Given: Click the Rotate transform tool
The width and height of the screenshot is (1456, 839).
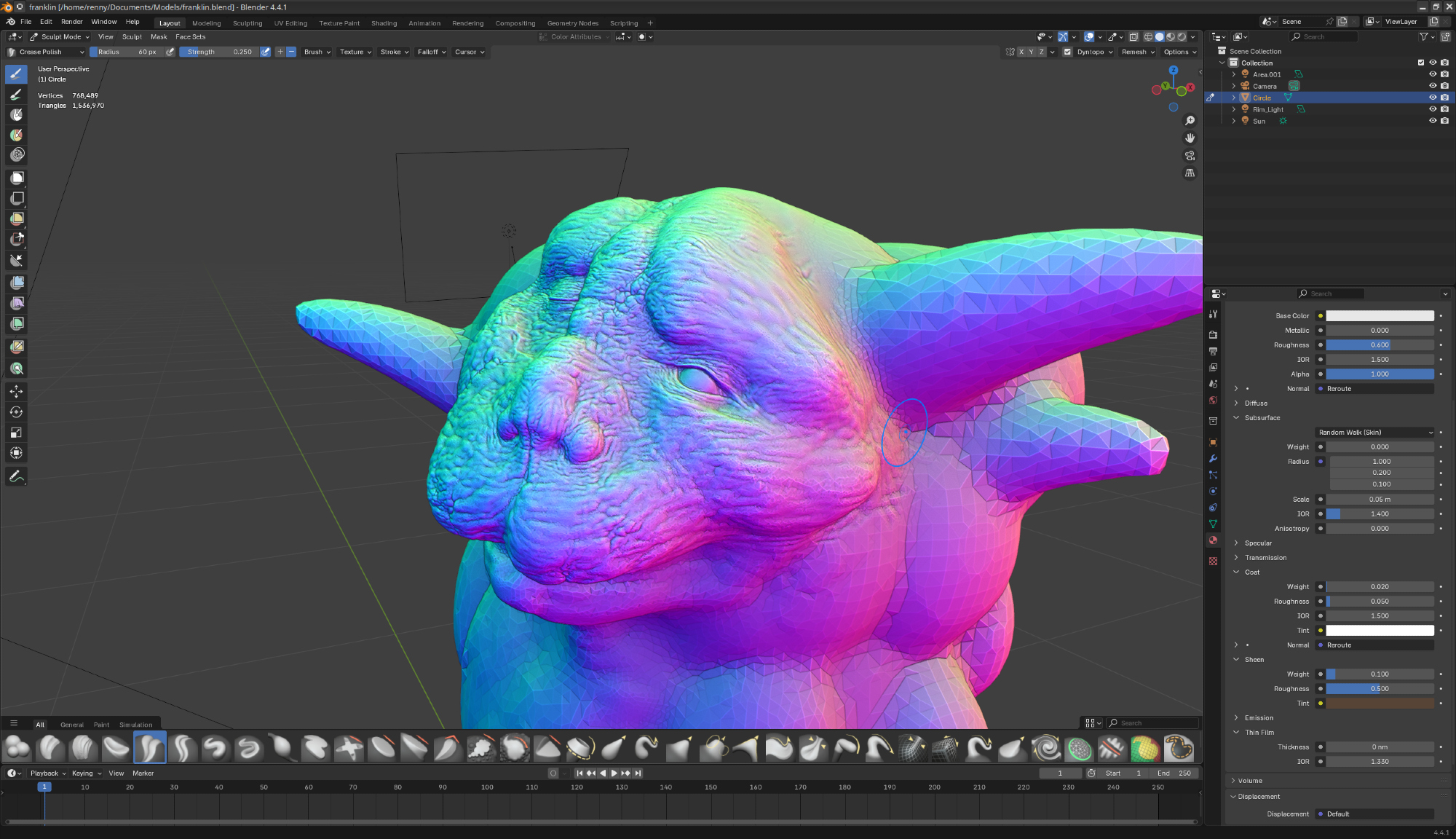Looking at the screenshot, I should pos(16,412).
